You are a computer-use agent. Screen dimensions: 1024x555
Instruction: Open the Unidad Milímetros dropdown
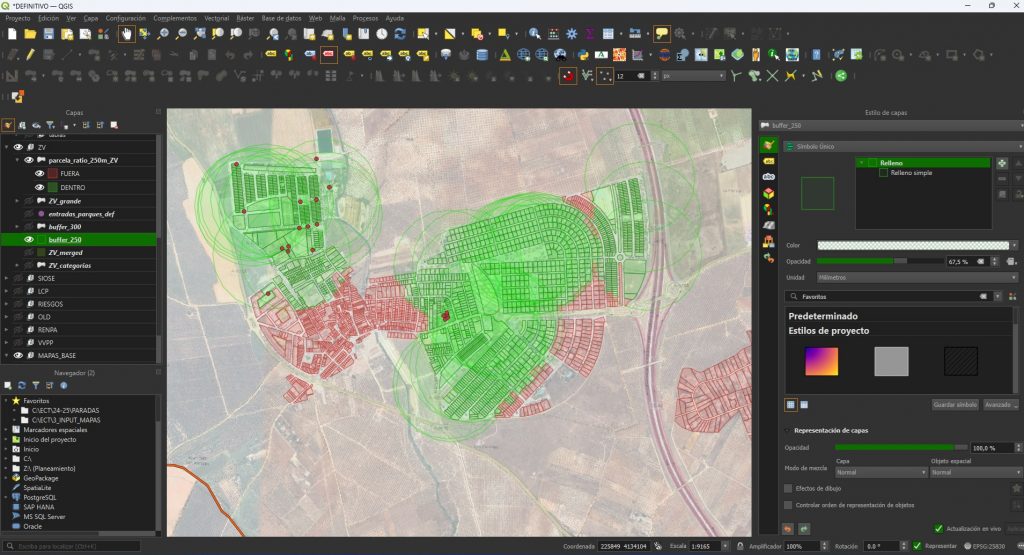[x=914, y=277]
